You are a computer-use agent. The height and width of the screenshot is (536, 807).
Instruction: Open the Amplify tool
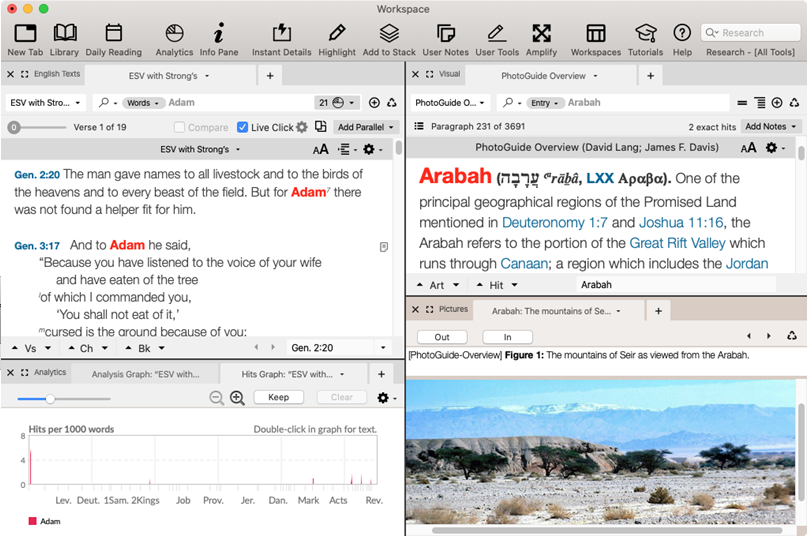point(541,34)
